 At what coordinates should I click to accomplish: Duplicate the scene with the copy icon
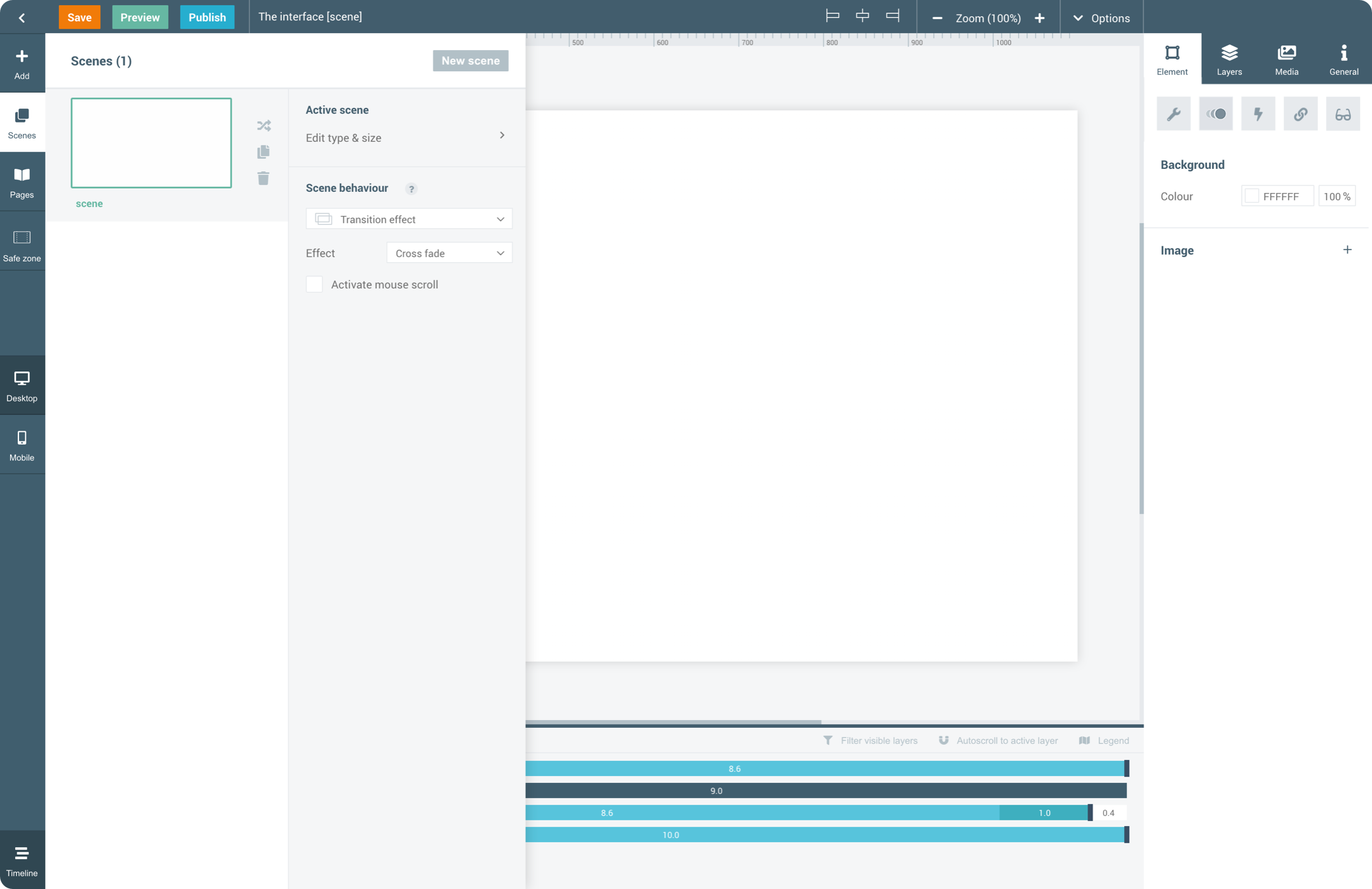(264, 152)
